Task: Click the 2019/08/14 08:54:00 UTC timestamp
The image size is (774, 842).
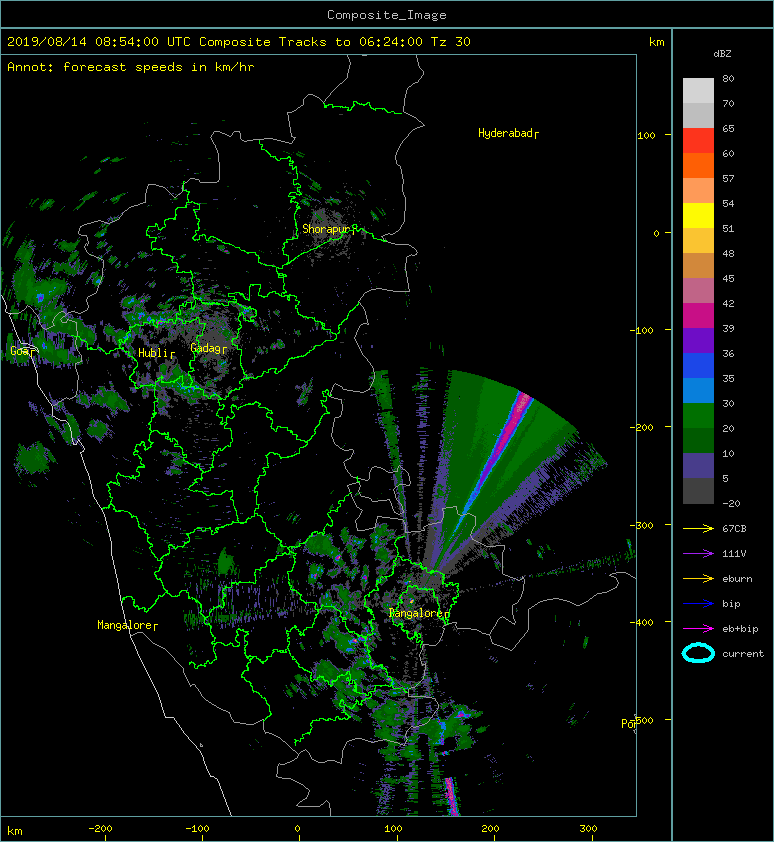Action: 99,42
